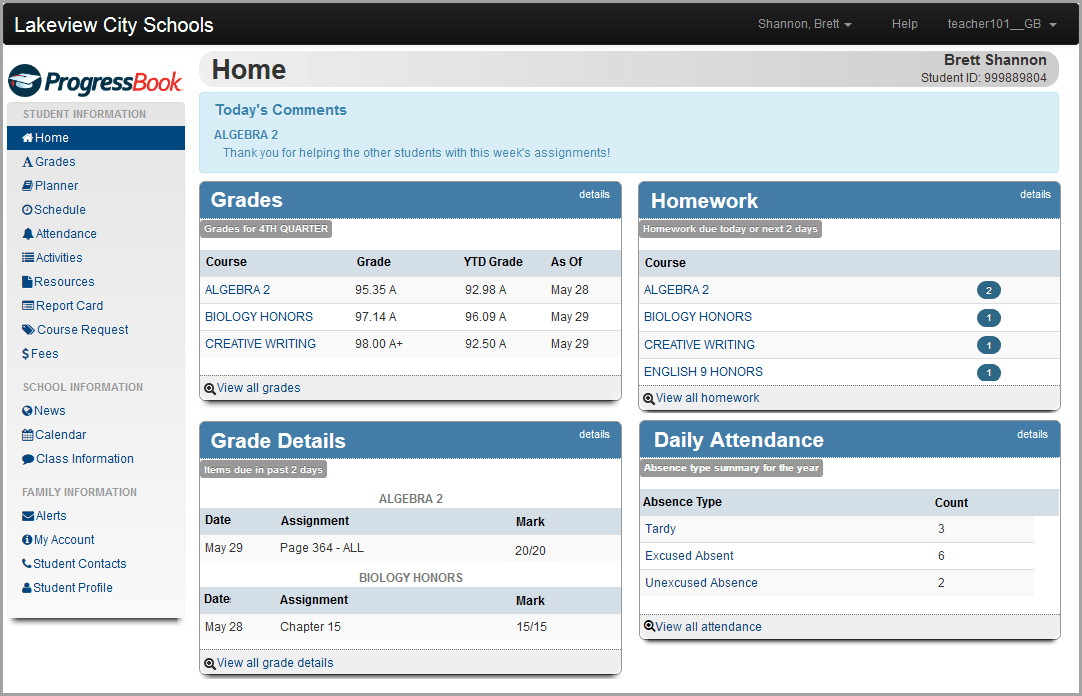
Task: Open CREATIVE WRITING course in Grades table
Action: pos(260,344)
